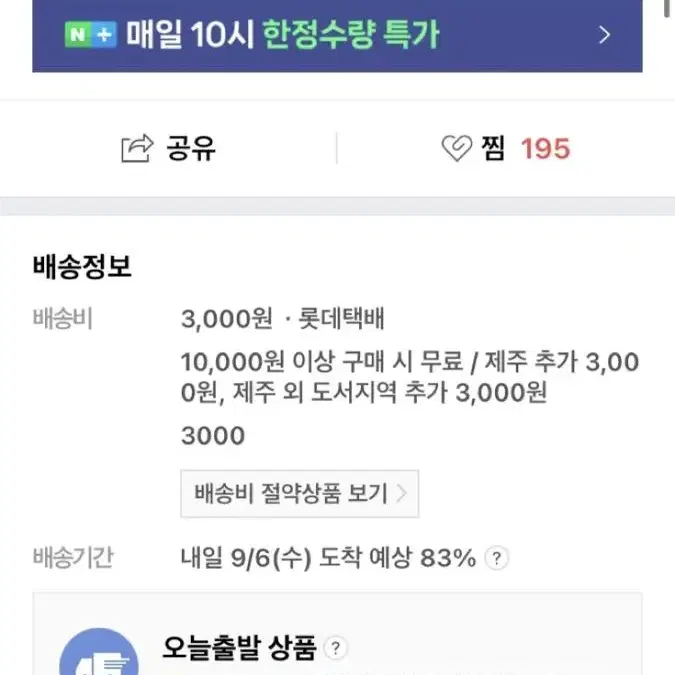Screen dimensions: 675x675
Task: Click the 배송비 row label
Action: (x=63, y=319)
